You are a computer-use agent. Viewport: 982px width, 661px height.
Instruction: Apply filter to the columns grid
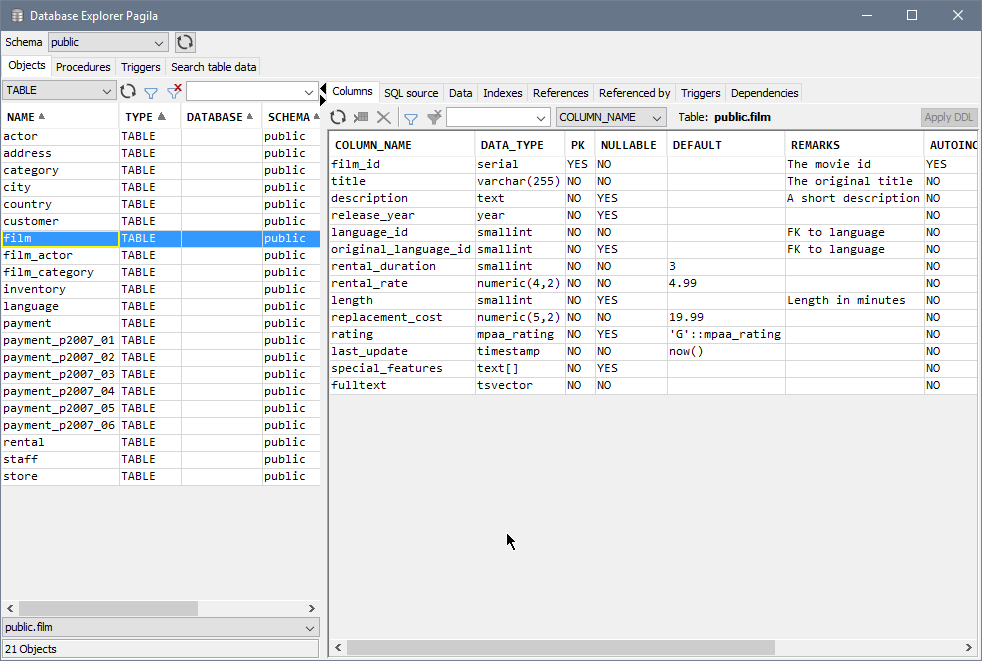tap(411, 118)
